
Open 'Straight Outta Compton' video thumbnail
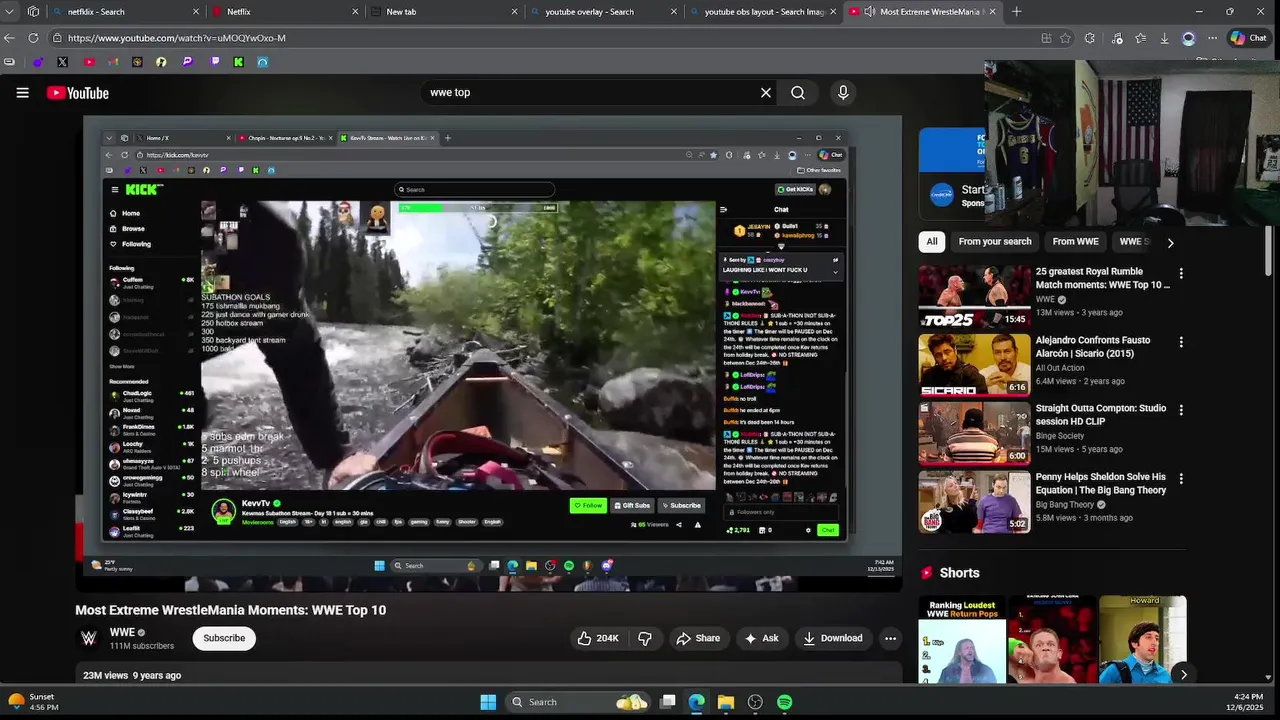[974, 433]
